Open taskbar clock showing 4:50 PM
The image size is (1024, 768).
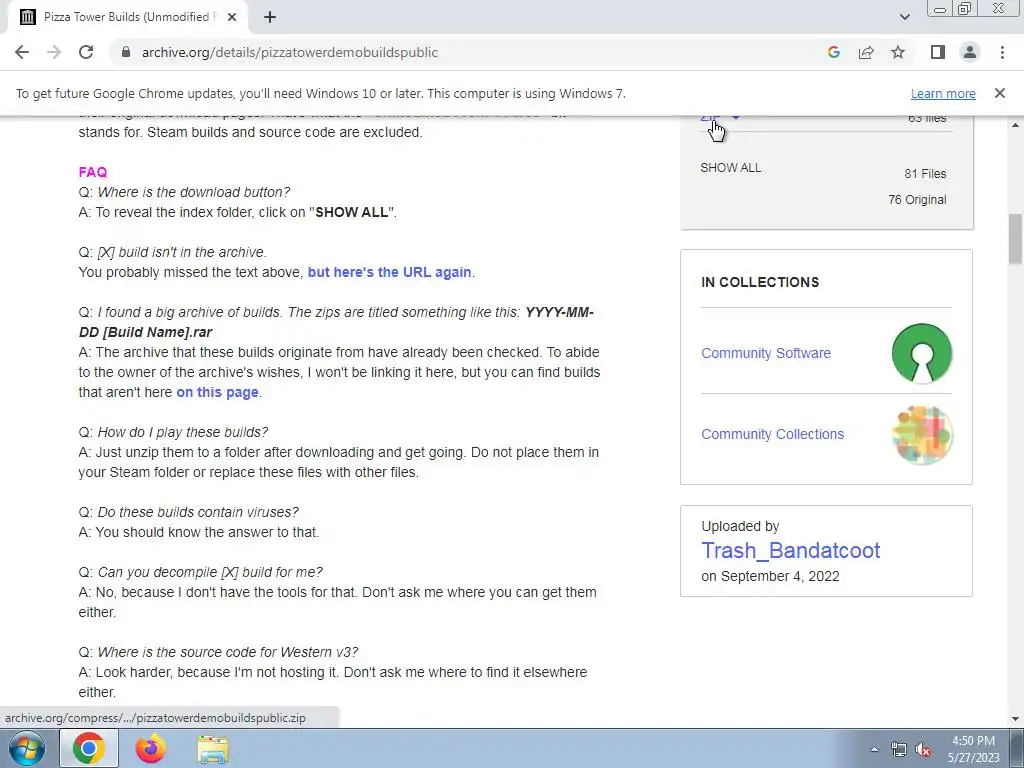[973, 749]
